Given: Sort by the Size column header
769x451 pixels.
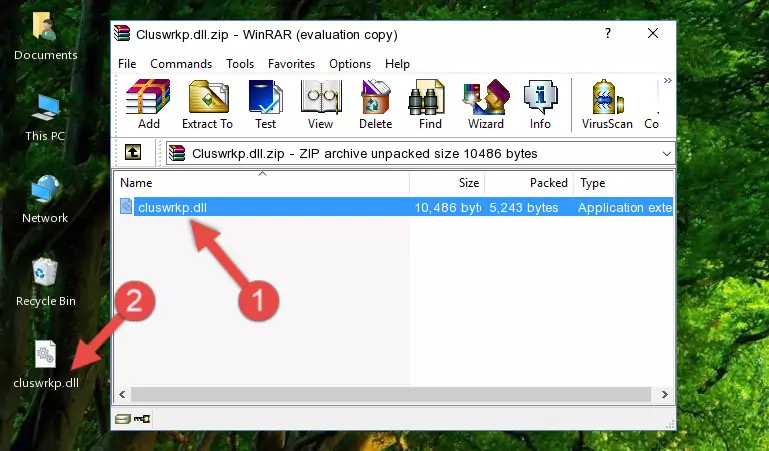Looking at the screenshot, I should pos(447,183).
